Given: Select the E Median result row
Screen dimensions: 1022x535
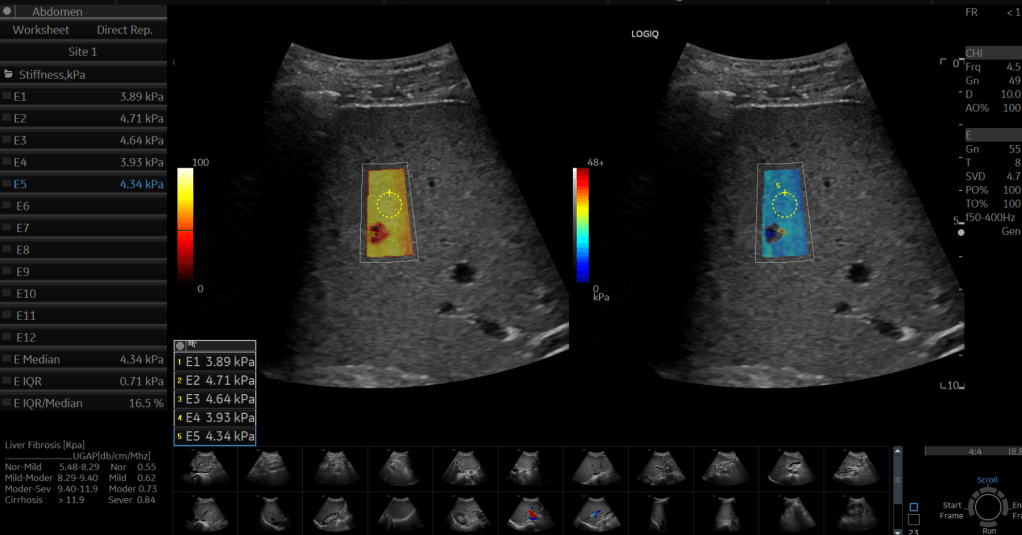Looking at the screenshot, I should coord(83,359).
